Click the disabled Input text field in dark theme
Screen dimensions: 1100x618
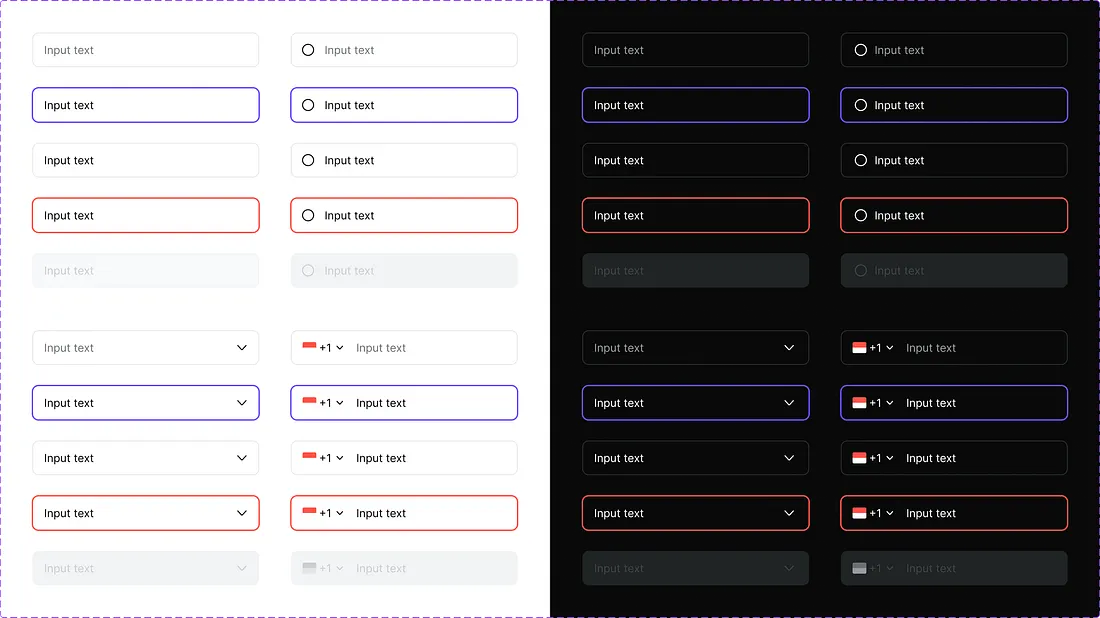pyautogui.click(x=695, y=270)
